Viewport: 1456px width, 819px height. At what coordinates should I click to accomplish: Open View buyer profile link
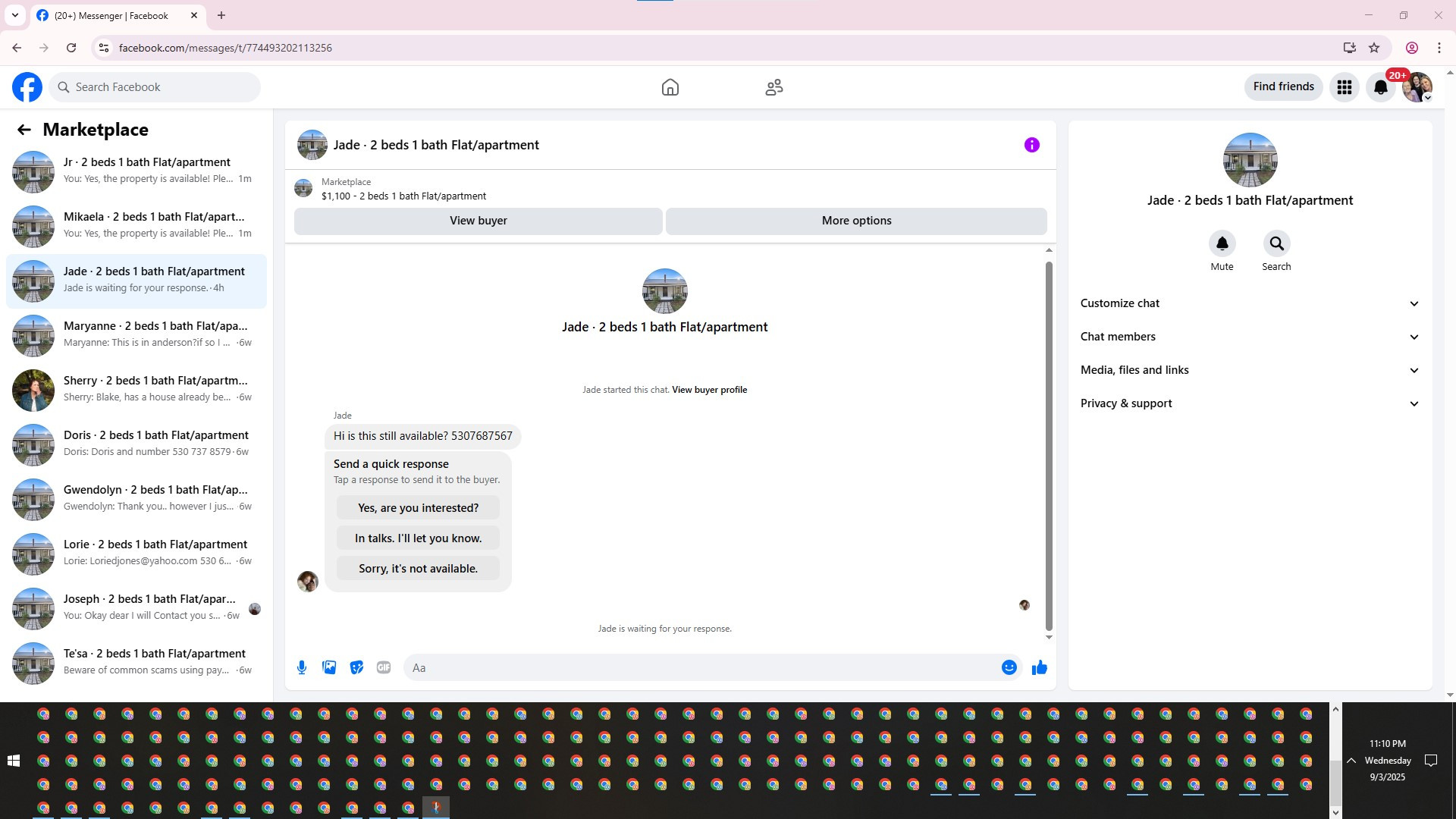[709, 390]
